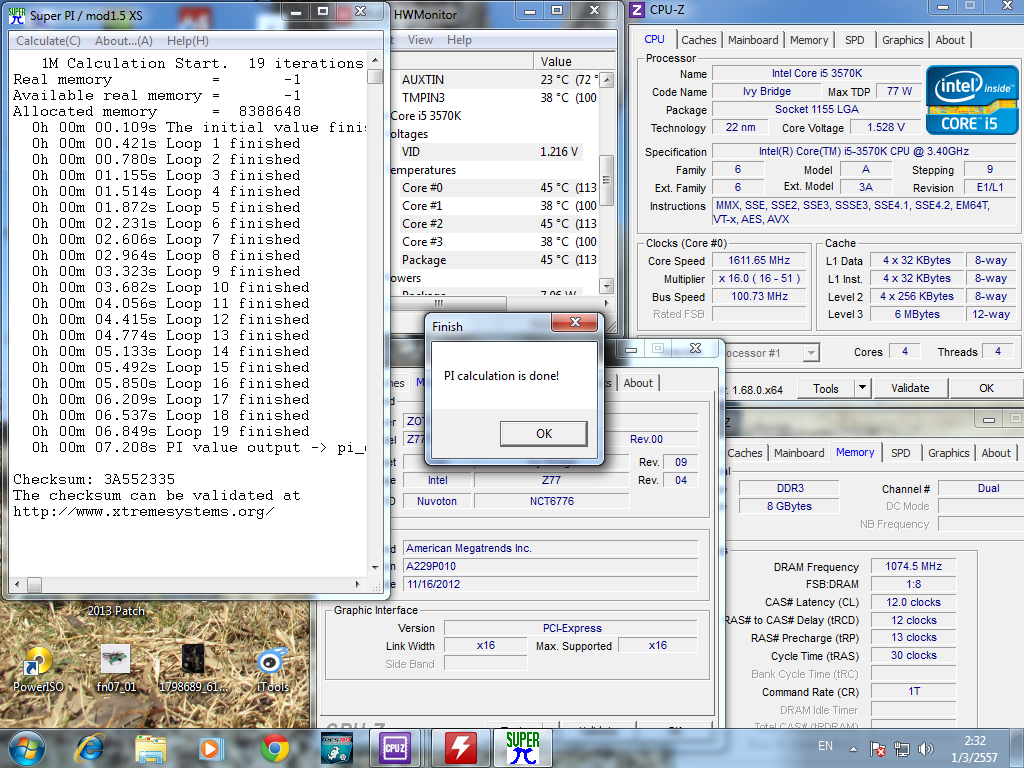Click the Validate button in CPU-Z
Image resolution: width=1024 pixels, height=768 pixels.
click(910, 388)
